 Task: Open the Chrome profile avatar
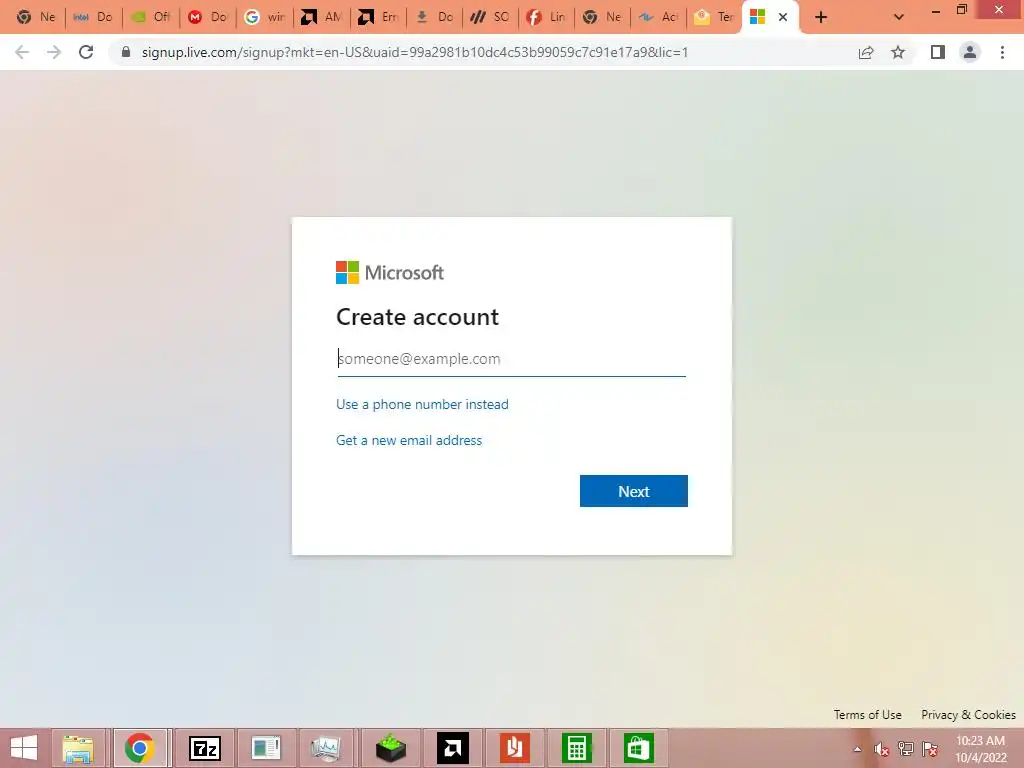[970, 52]
